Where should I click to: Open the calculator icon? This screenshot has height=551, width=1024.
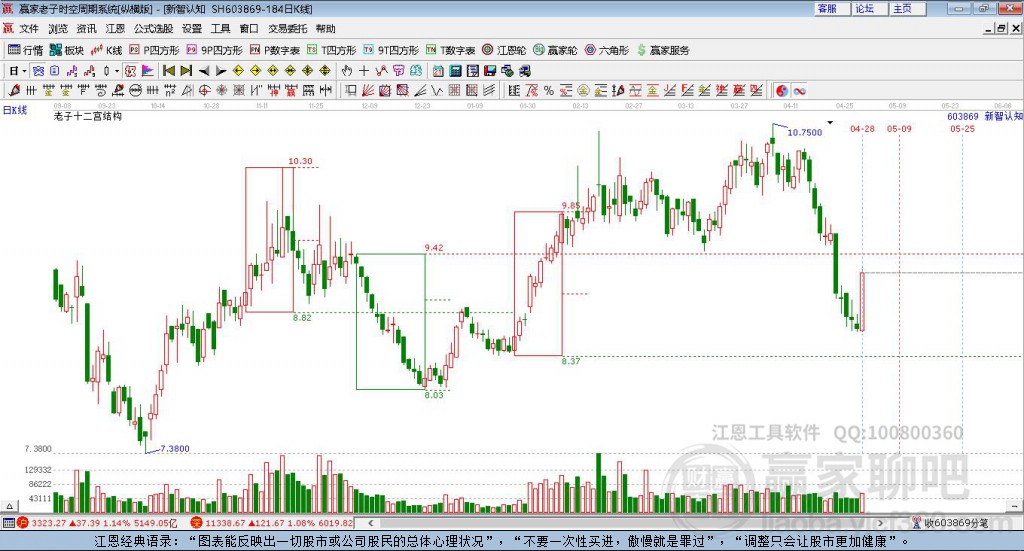click(455, 71)
